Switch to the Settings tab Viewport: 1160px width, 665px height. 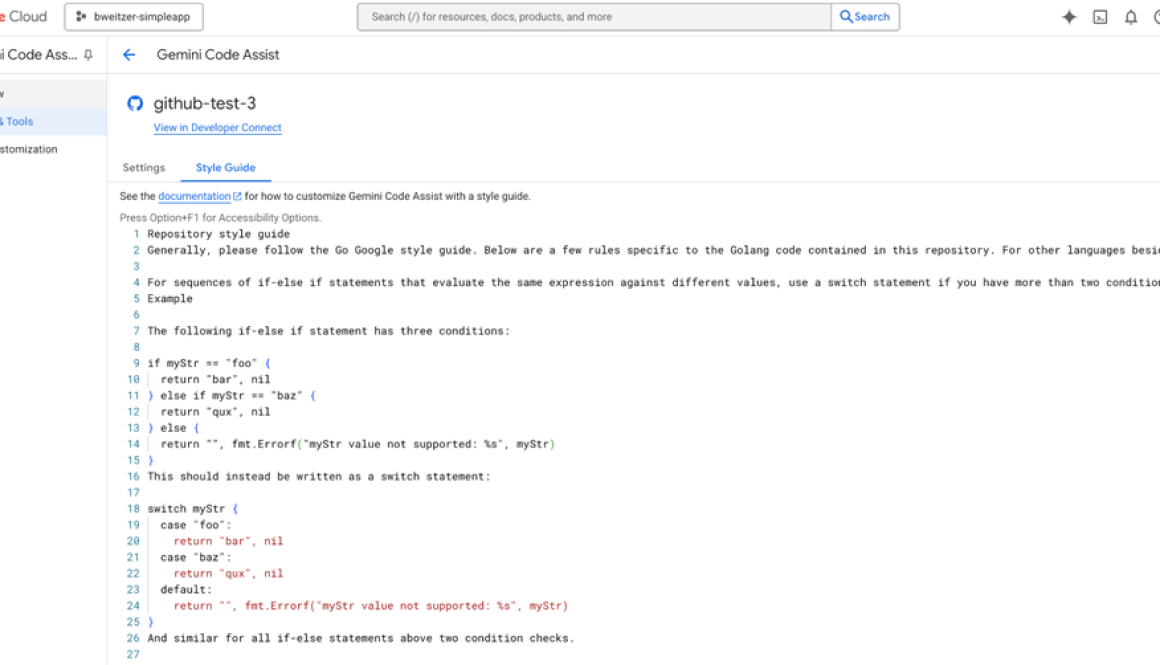tap(144, 168)
